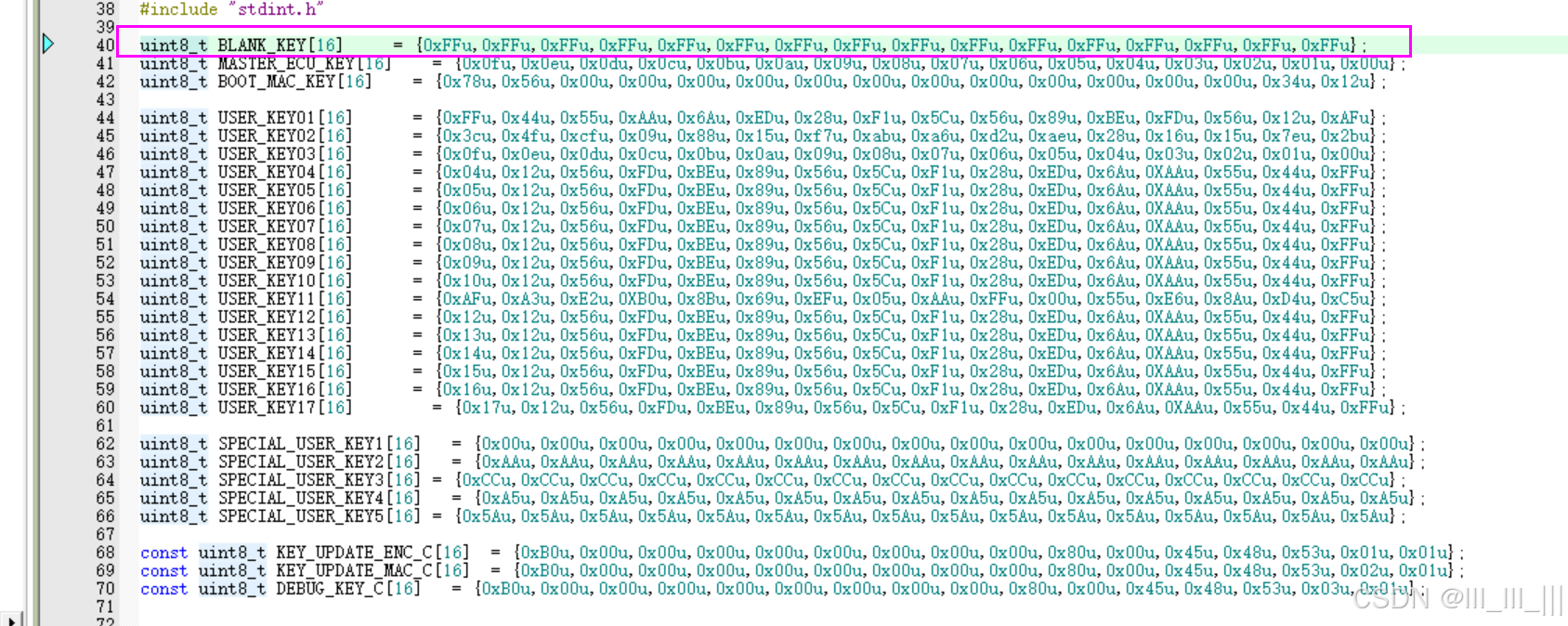
Task: Click the 0x3cu value in USER_KEY02
Action: point(466,136)
